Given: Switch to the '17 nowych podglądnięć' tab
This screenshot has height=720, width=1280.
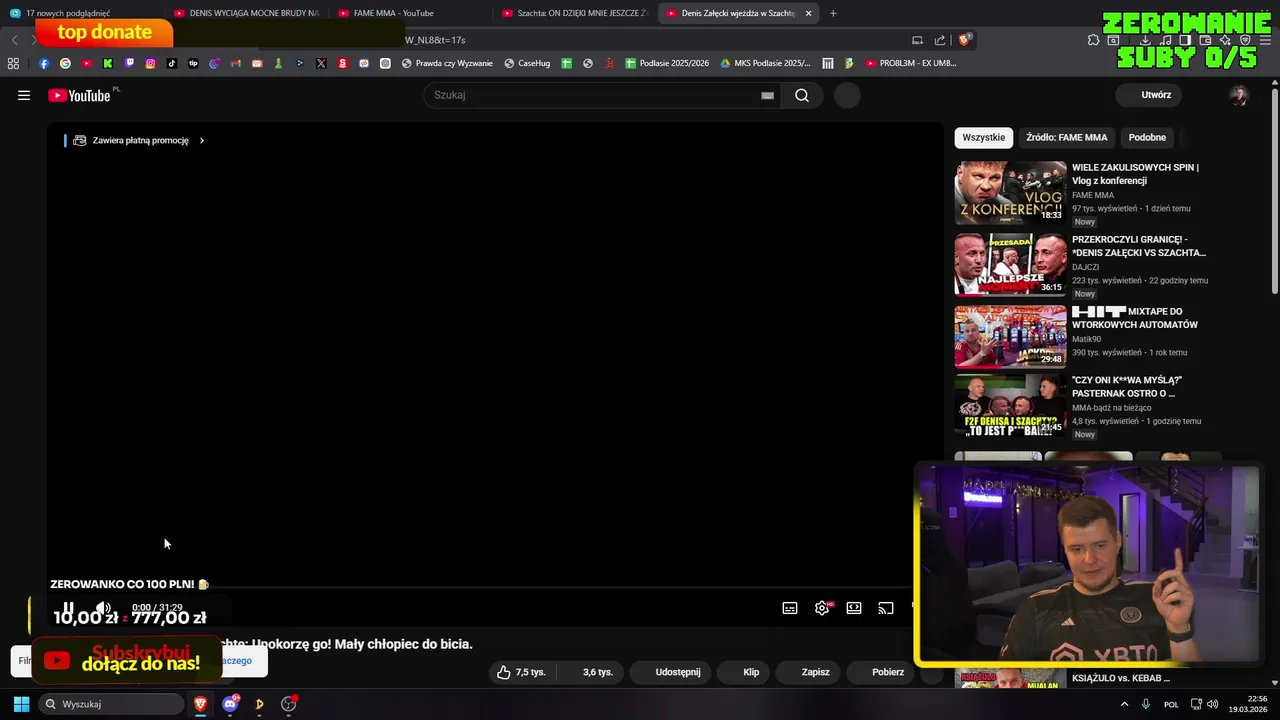Looking at the screenshot, I should [x=81, y=13].
